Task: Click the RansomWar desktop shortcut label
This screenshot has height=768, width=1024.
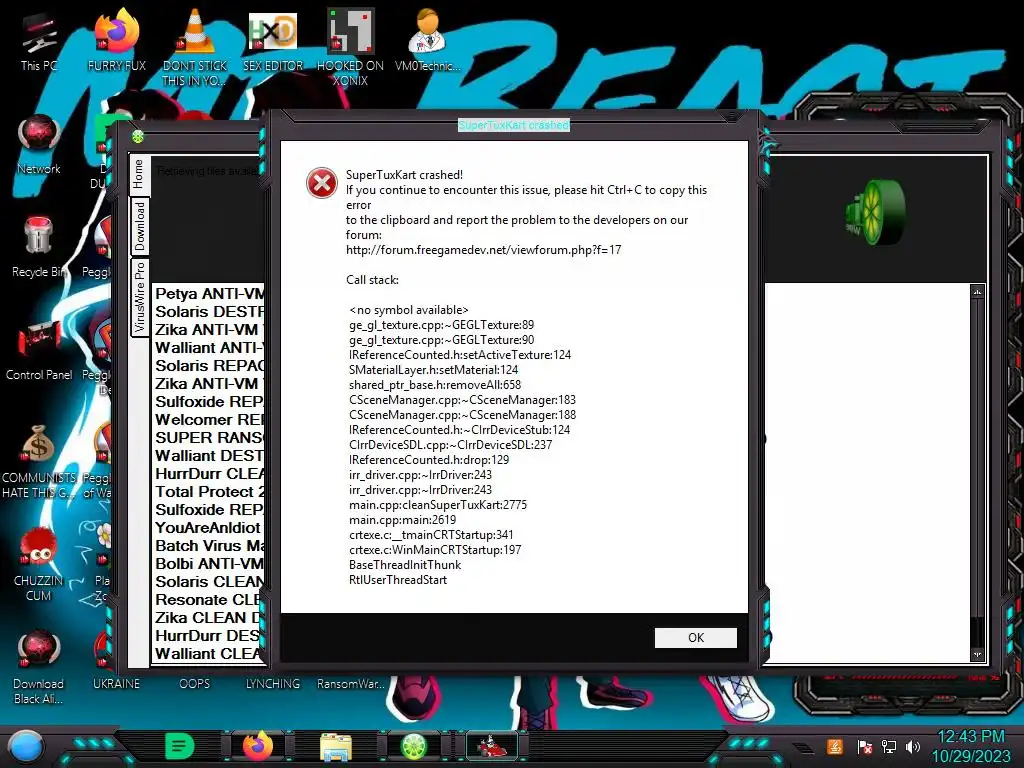Action: tap(351, 684)
